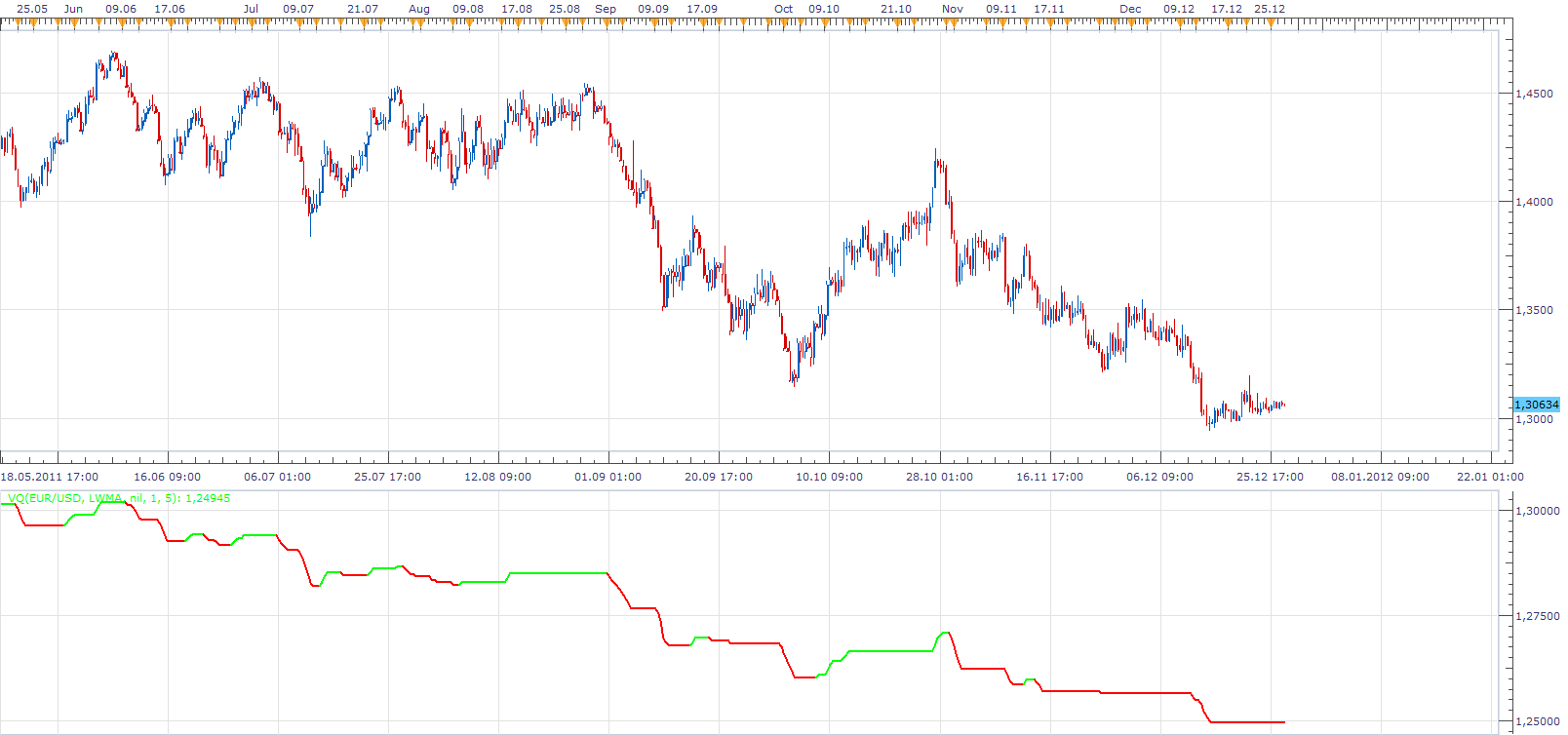The image size is (1568, 735).
Task: Select the 20.09 17:00 time label
Action: click(718, 477)
